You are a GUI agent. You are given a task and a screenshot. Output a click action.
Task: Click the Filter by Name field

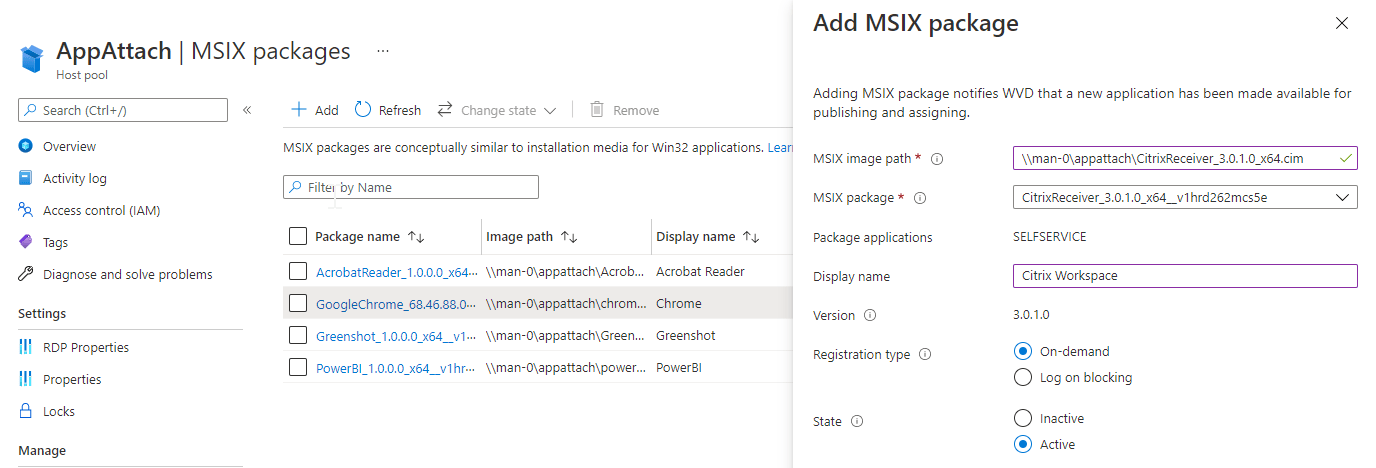pos(411,187)
